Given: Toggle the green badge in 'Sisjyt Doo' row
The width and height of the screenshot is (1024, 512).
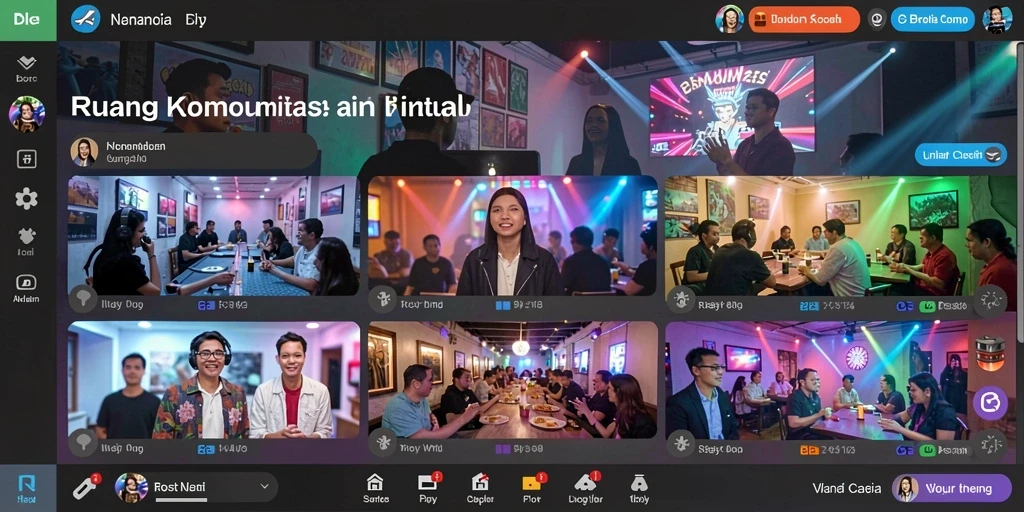Looking at the screenshot, I should click(x=927, y=449).
